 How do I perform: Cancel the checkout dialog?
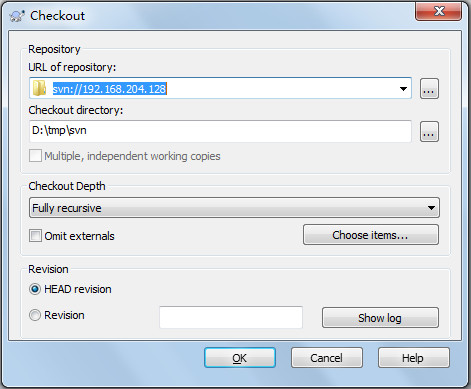click(x=327, y=358)
